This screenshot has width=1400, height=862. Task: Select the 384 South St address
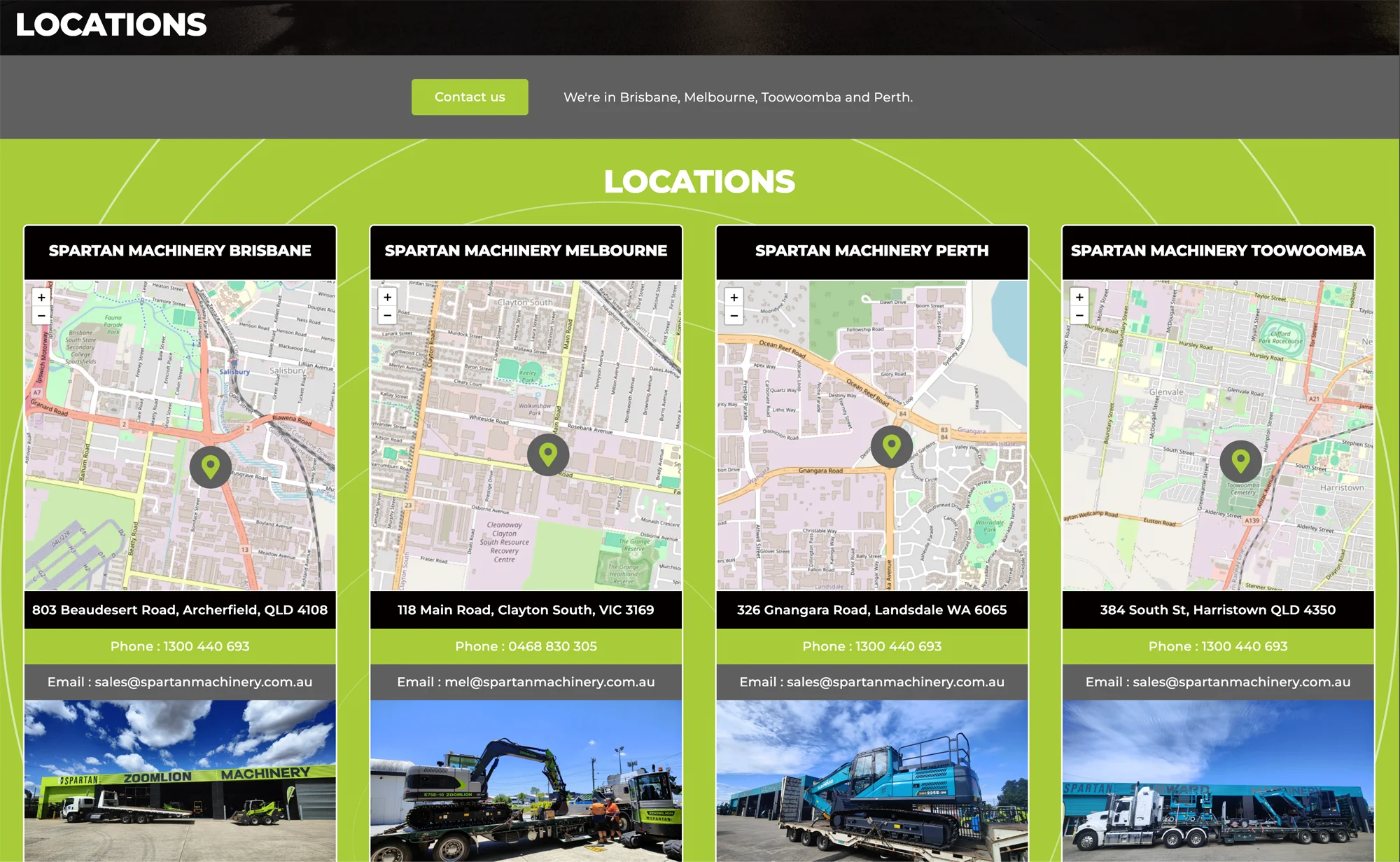[x=1218, y=610]
